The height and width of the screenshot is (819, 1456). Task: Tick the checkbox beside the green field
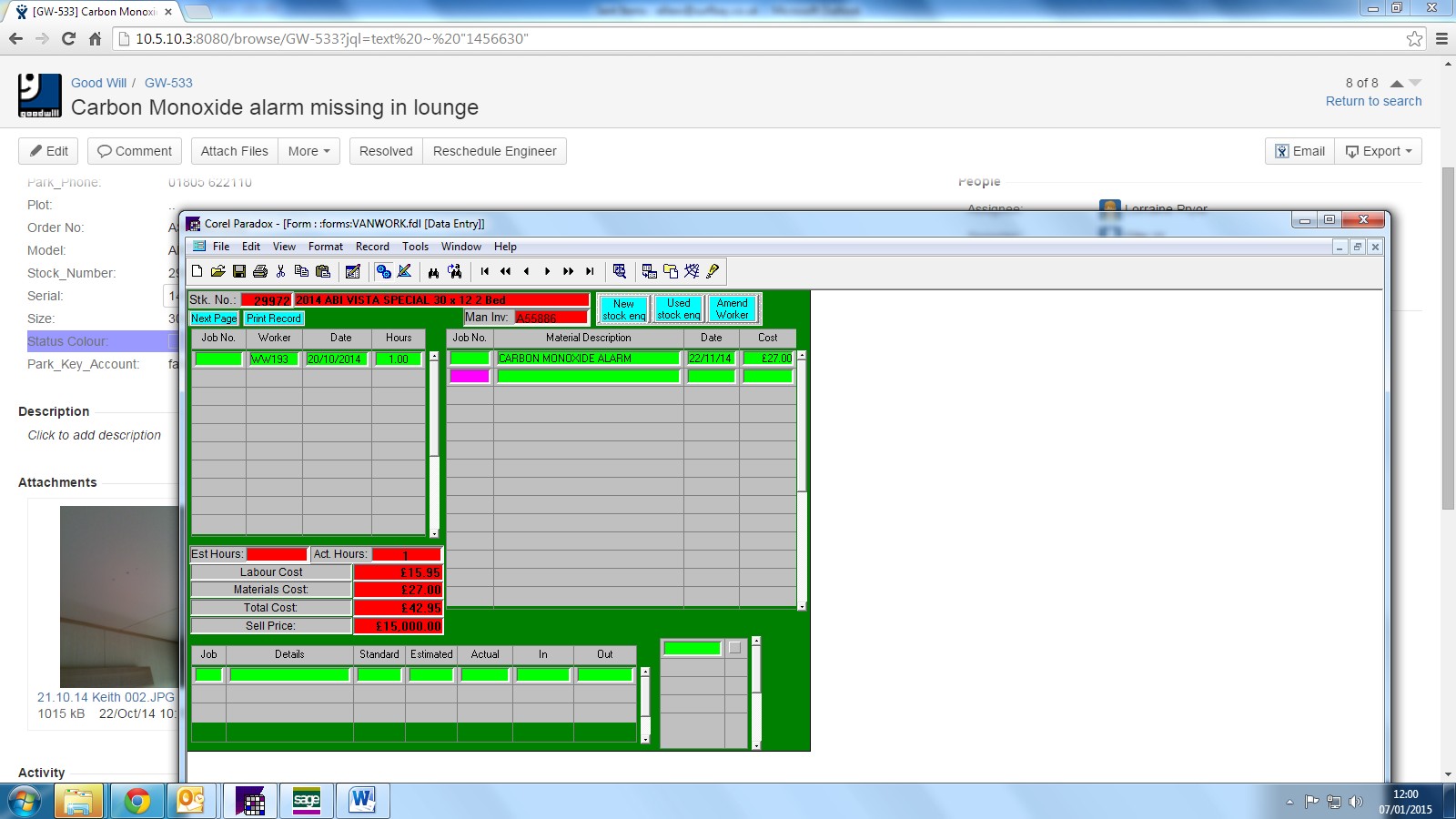click(734, 648)
